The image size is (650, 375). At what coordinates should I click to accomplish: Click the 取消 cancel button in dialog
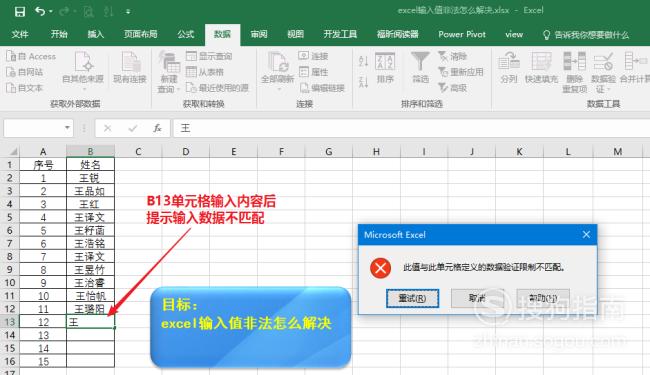[x=477, y=298]
